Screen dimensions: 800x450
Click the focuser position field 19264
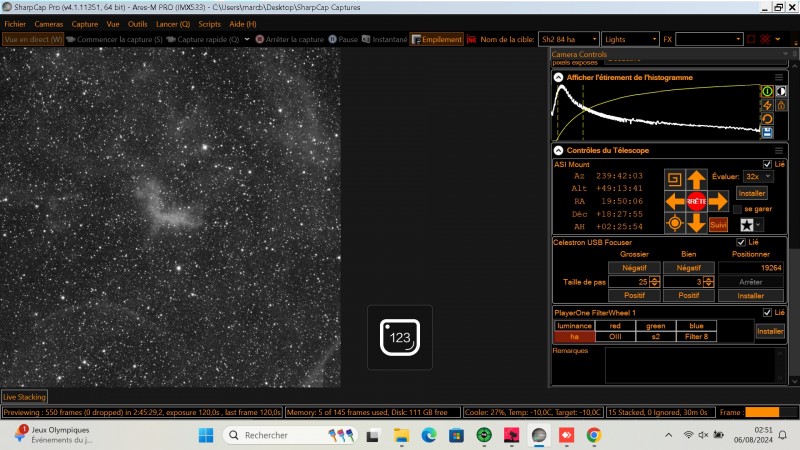pos(751,268)
